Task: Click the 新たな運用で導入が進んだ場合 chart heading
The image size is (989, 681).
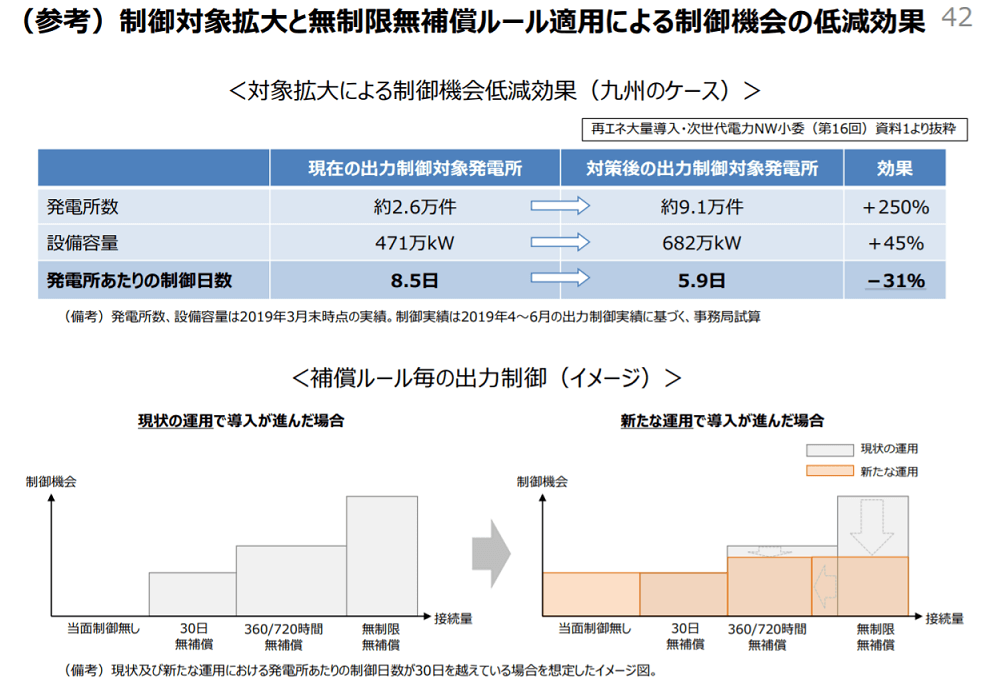Action: [x=723, y=420]
